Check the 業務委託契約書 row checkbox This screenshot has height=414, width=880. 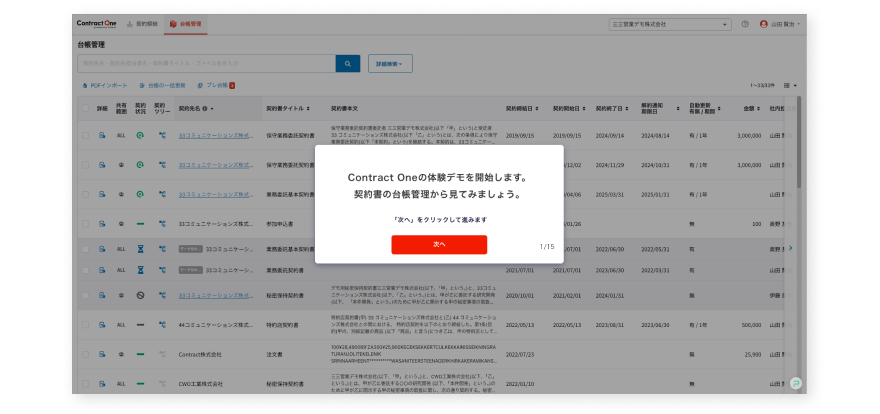pyautogui.click(x=85, y=270)
